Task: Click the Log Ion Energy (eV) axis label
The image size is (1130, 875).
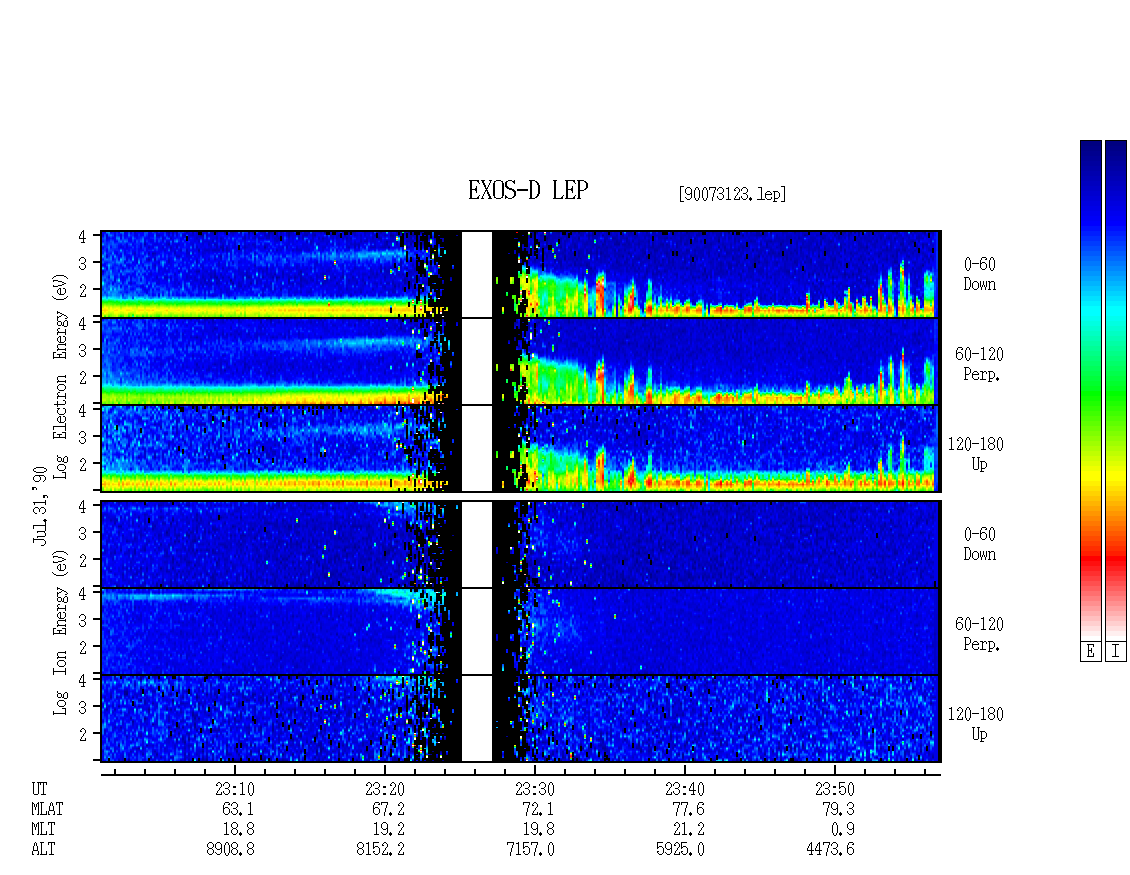Action: (61, 633)
